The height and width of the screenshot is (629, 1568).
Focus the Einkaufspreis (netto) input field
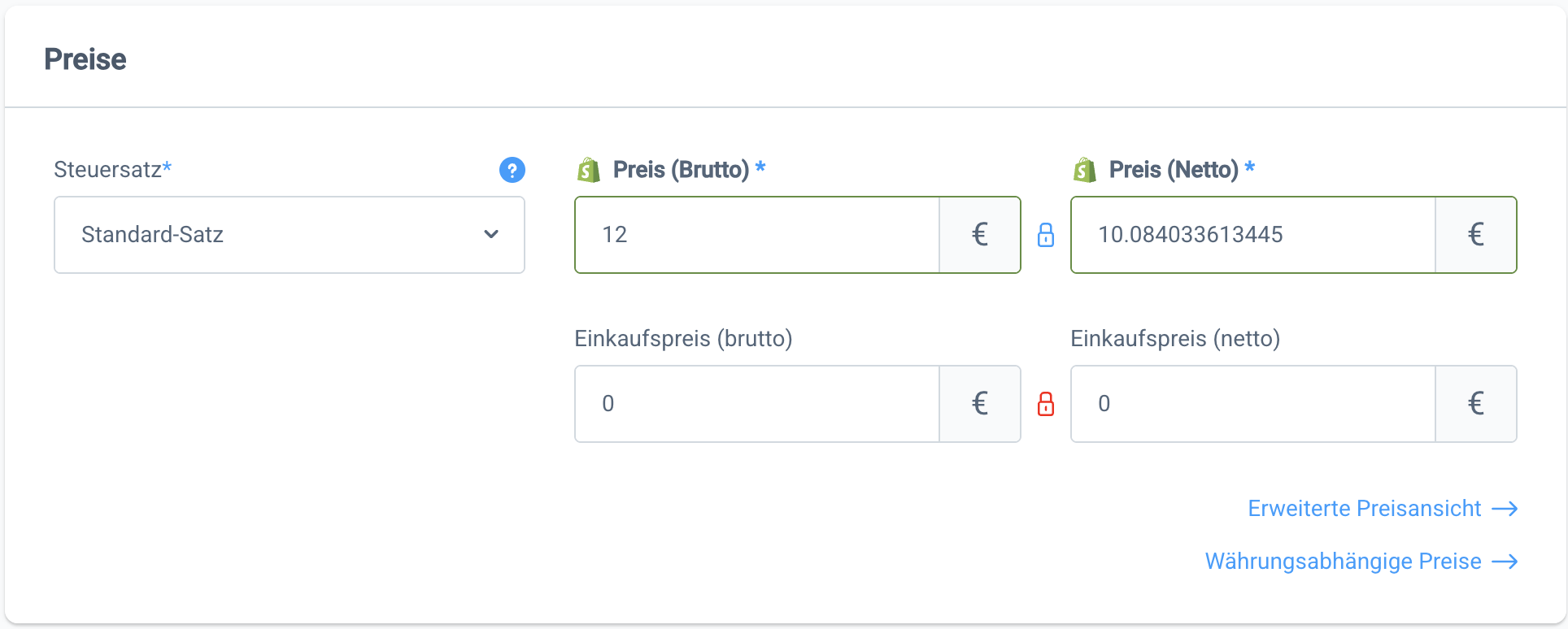[x=1252, y=404]
